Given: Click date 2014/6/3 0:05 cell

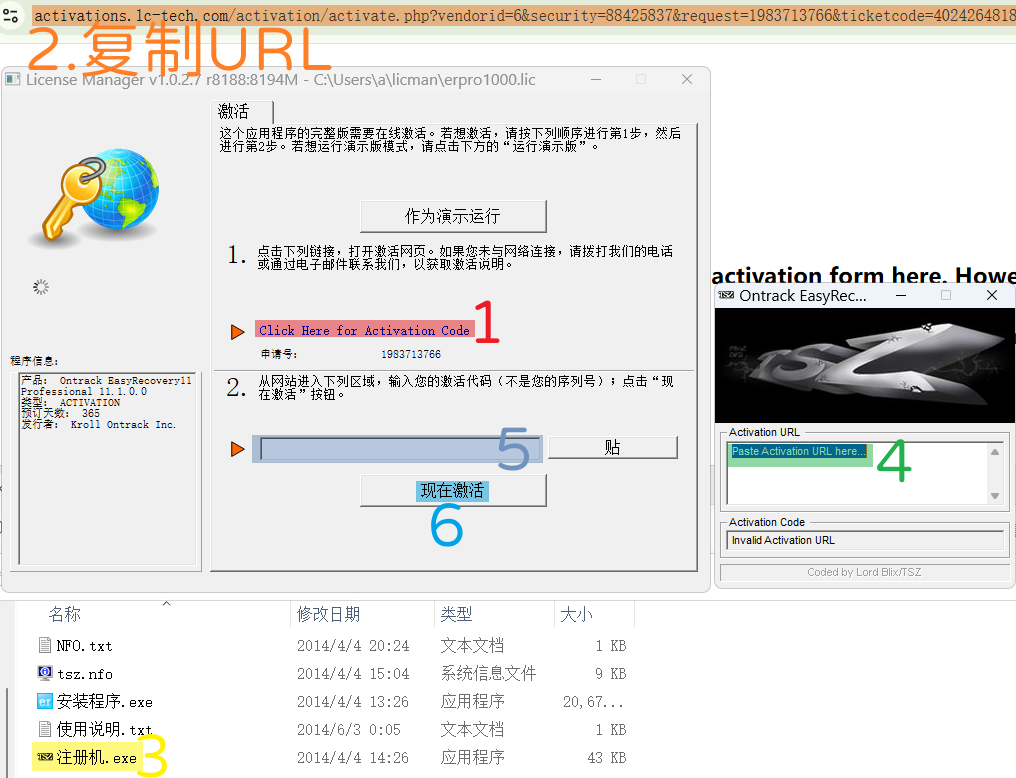Looking at the screenshot, I should [349, 729].
